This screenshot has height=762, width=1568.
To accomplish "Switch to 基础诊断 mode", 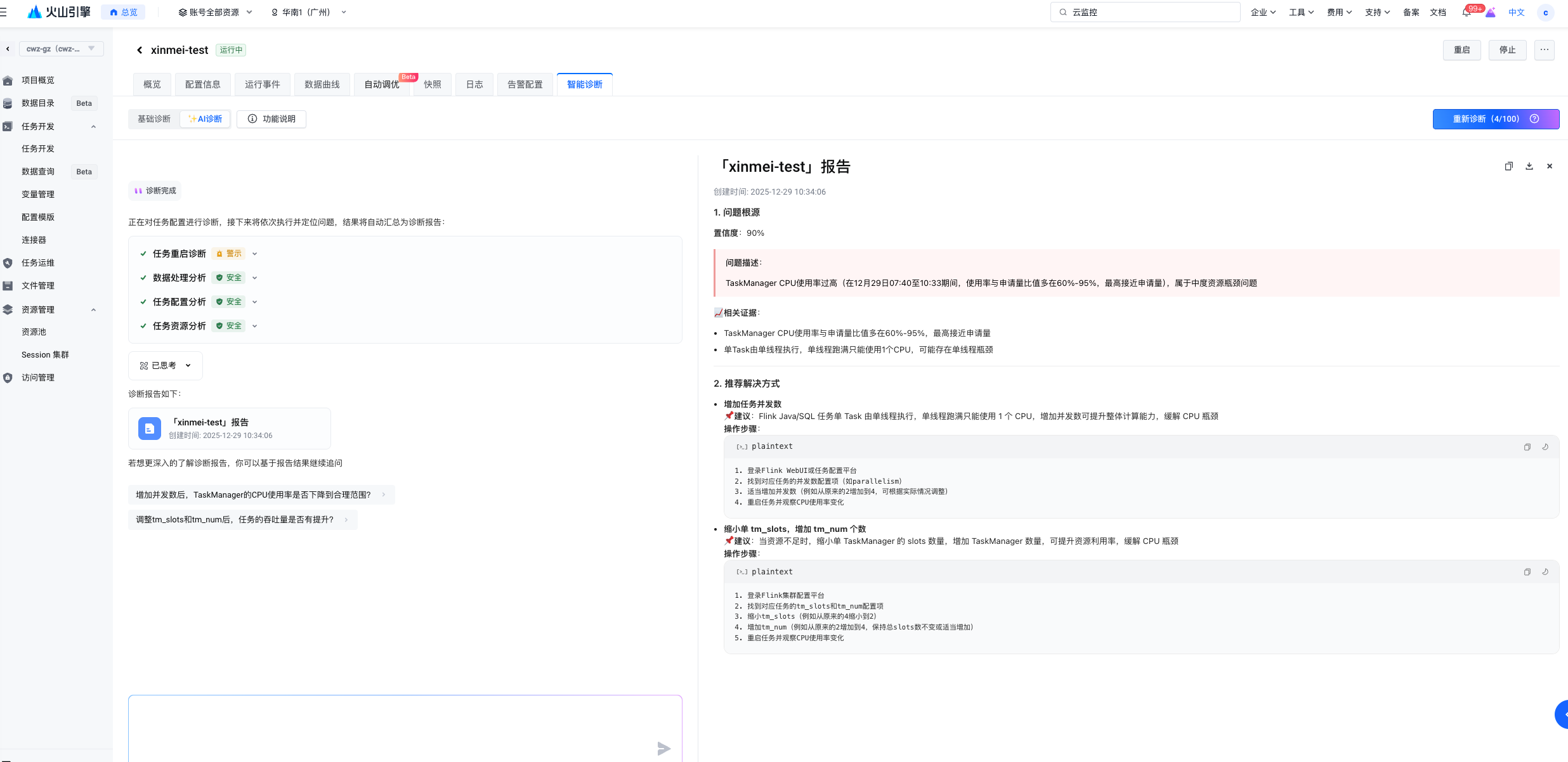I will (x=154, y=119).
